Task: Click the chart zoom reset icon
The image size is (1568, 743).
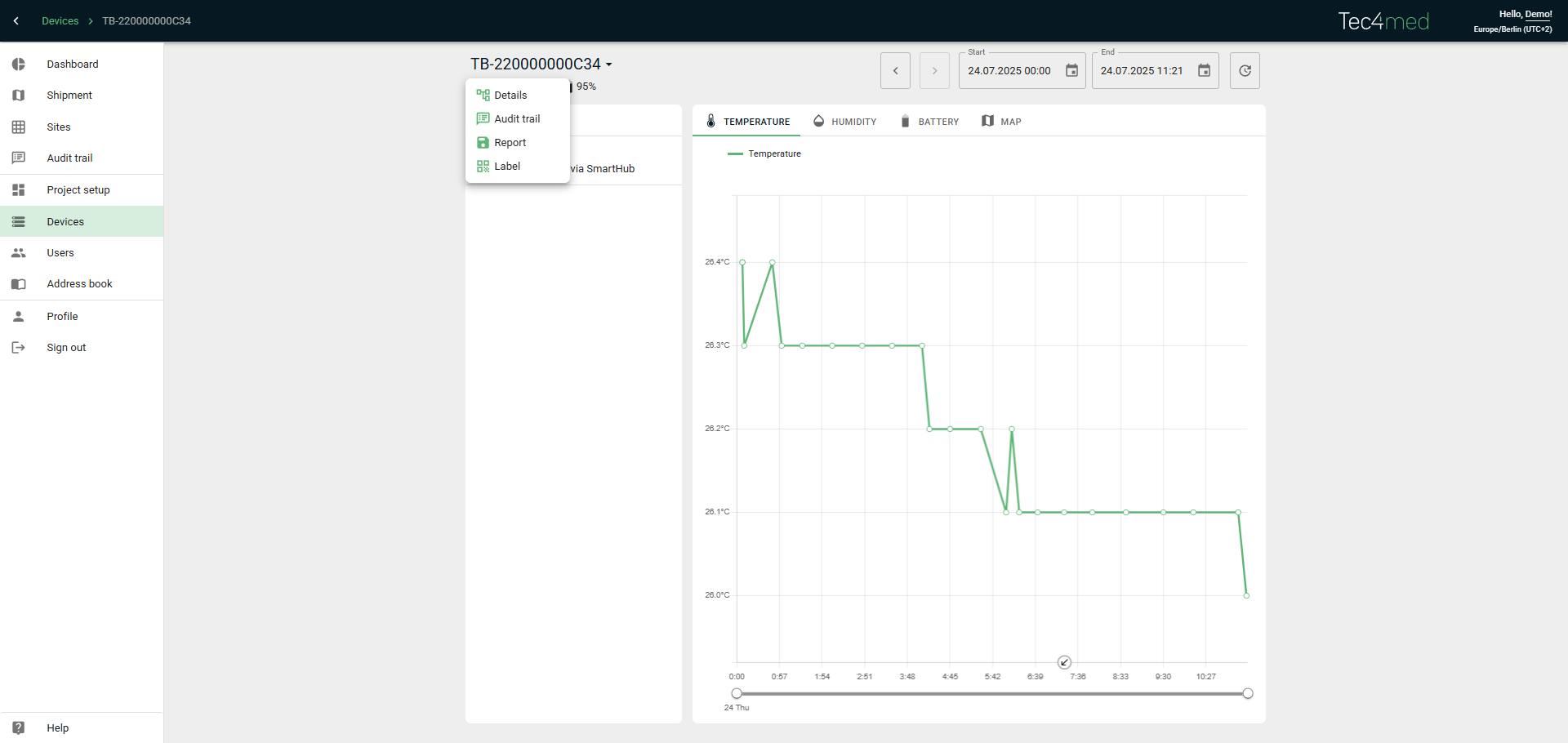Action: coord(1064,662)
